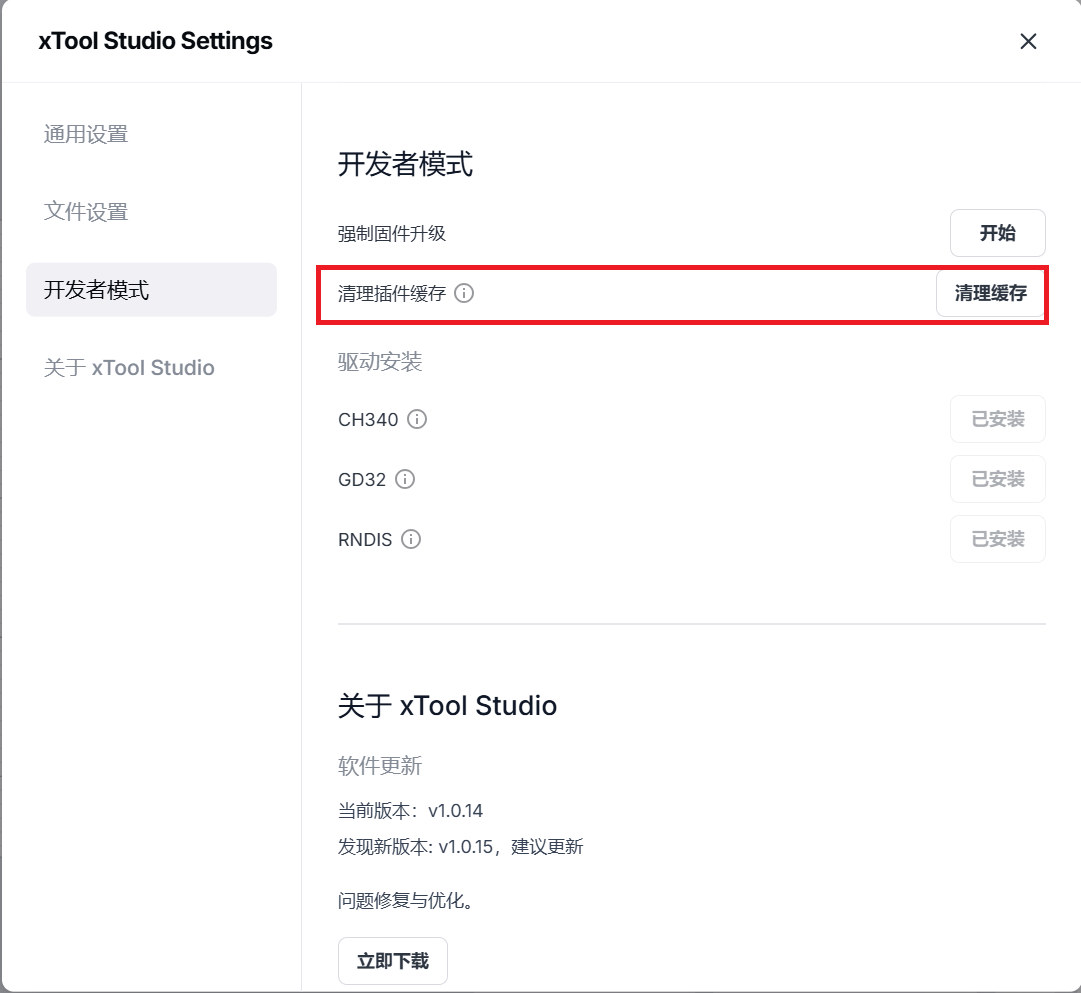Click 已安装 button for RNDIS driver
The width and height of the screenshot is (1081, 993).
coord(997,539)
